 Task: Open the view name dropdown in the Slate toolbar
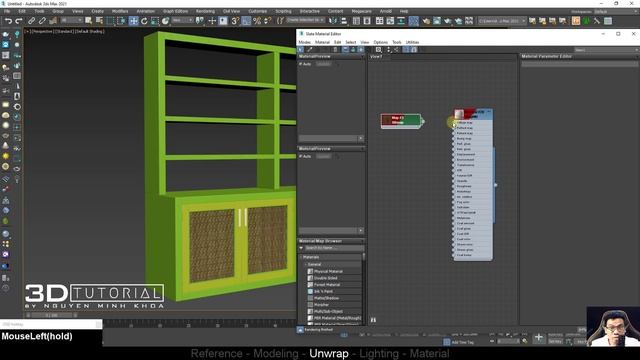tap(606, 50)
